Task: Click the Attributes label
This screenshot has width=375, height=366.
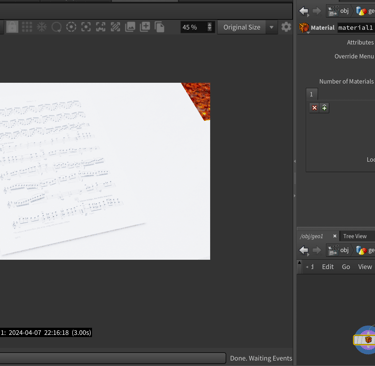Action: 360,42
